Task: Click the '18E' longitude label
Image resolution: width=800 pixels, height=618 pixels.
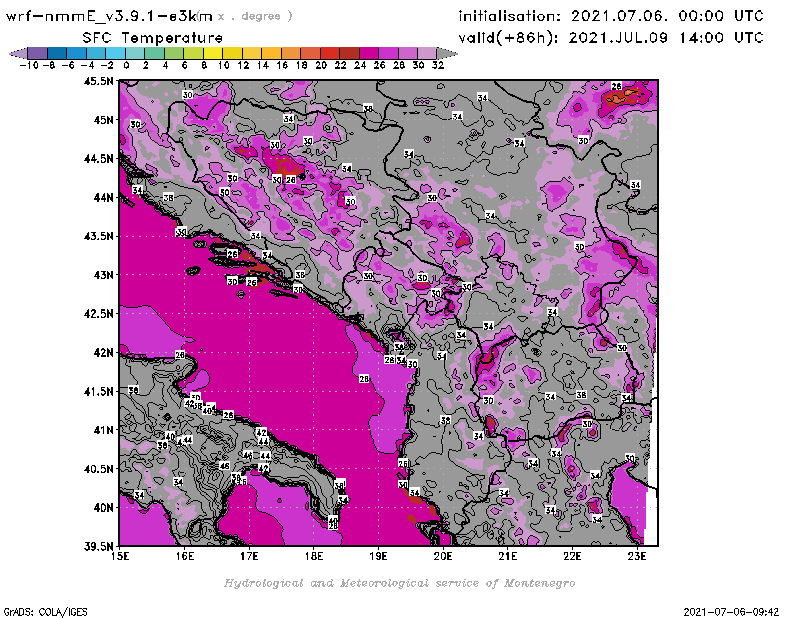Action: point(314,556)
